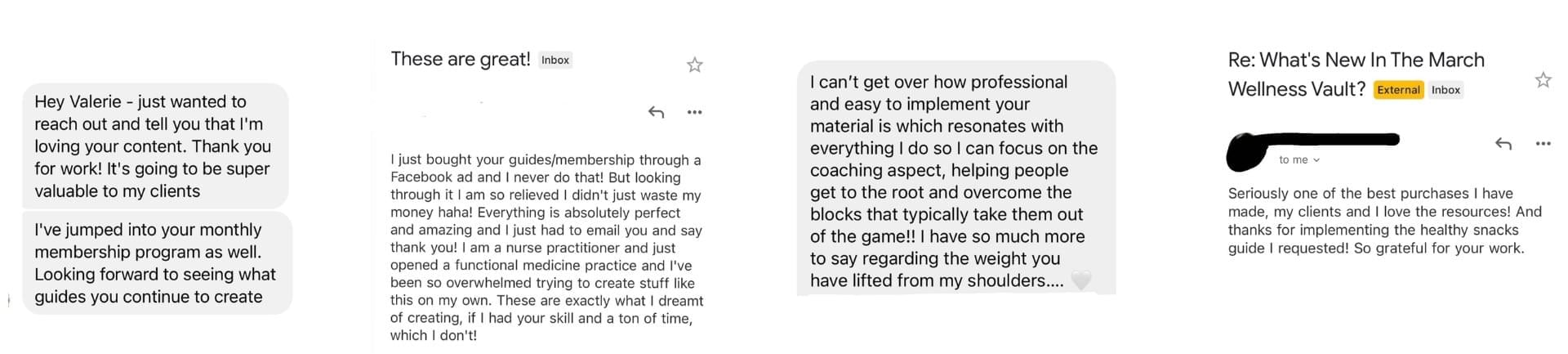Click the Inbox label next to External
The image size is (1568, 354).
[1445, 90]
